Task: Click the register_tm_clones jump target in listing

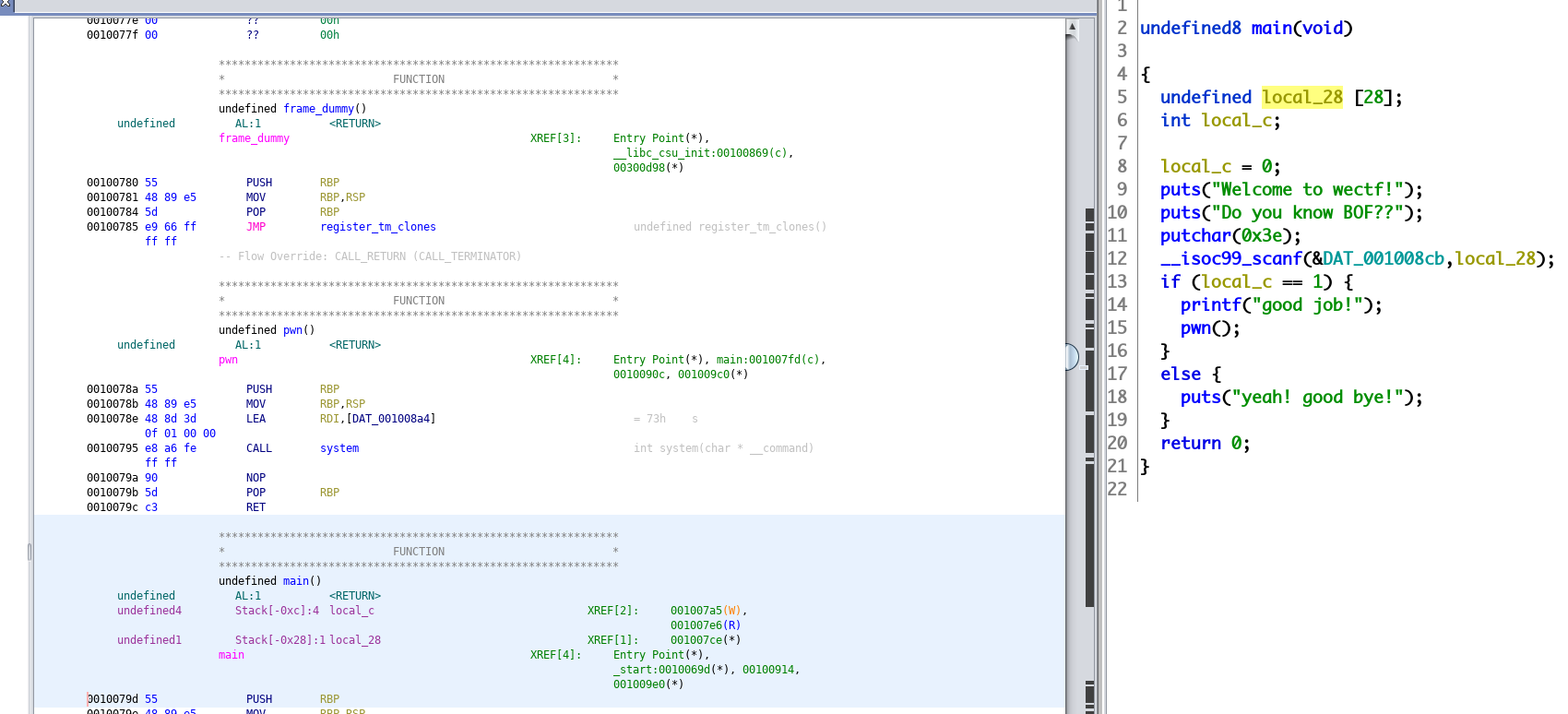Action: 377,227
